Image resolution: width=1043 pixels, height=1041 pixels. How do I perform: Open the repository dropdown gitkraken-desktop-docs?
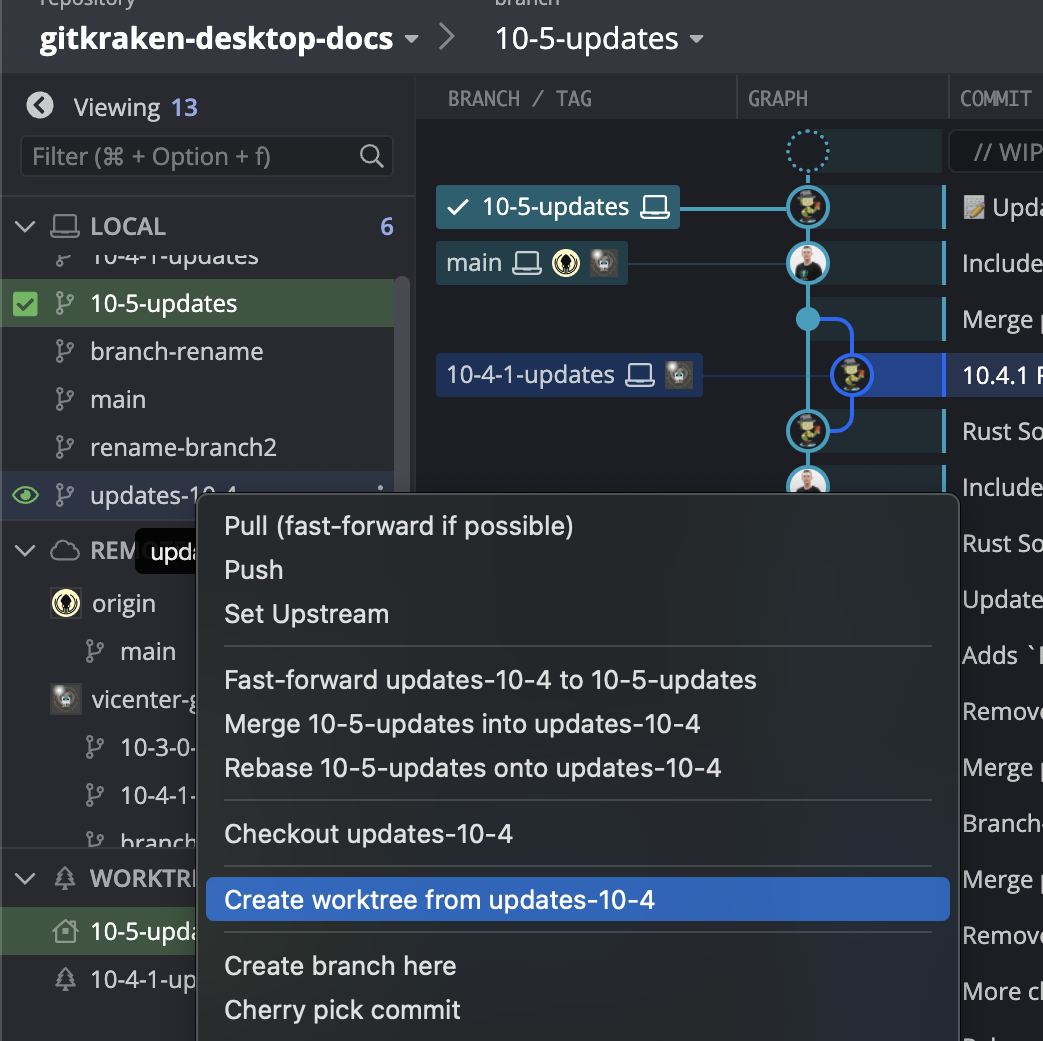click(411, 40)
